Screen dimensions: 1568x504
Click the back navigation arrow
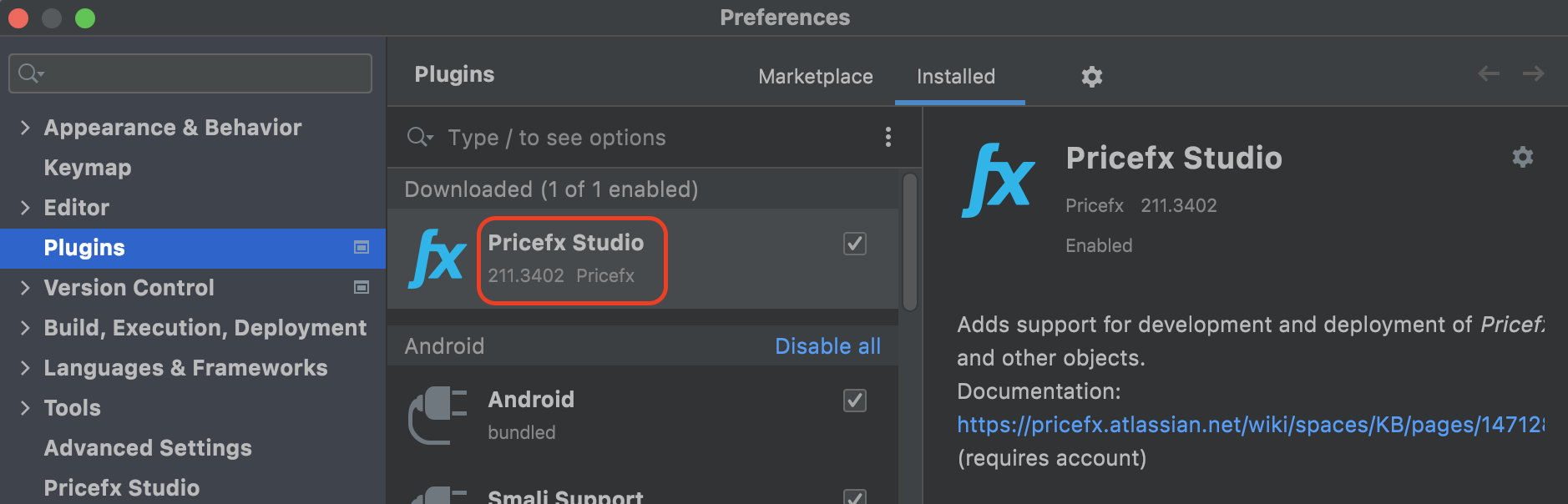click(1488, 74)
